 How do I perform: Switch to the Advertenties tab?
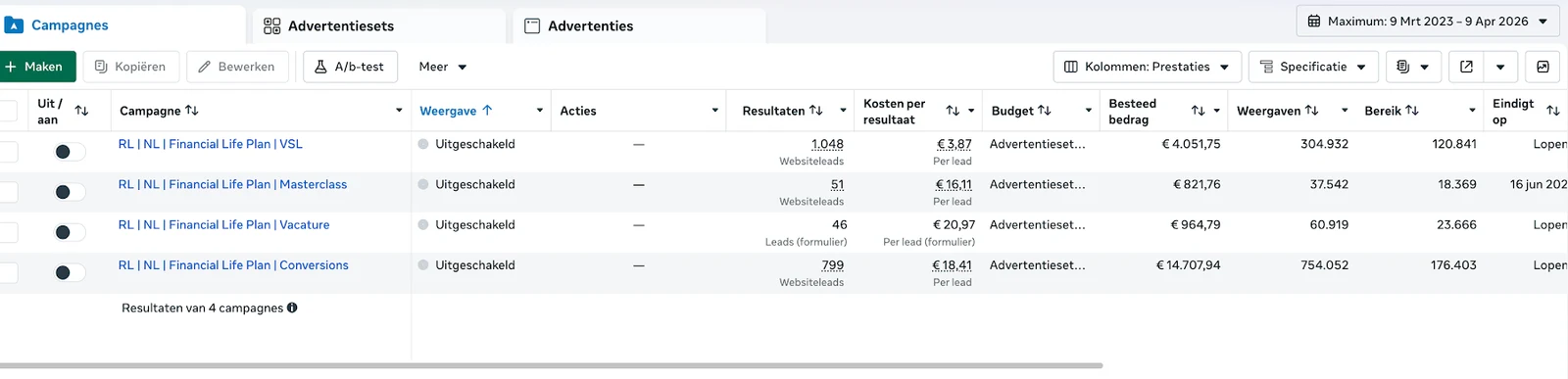coord(639,25)
